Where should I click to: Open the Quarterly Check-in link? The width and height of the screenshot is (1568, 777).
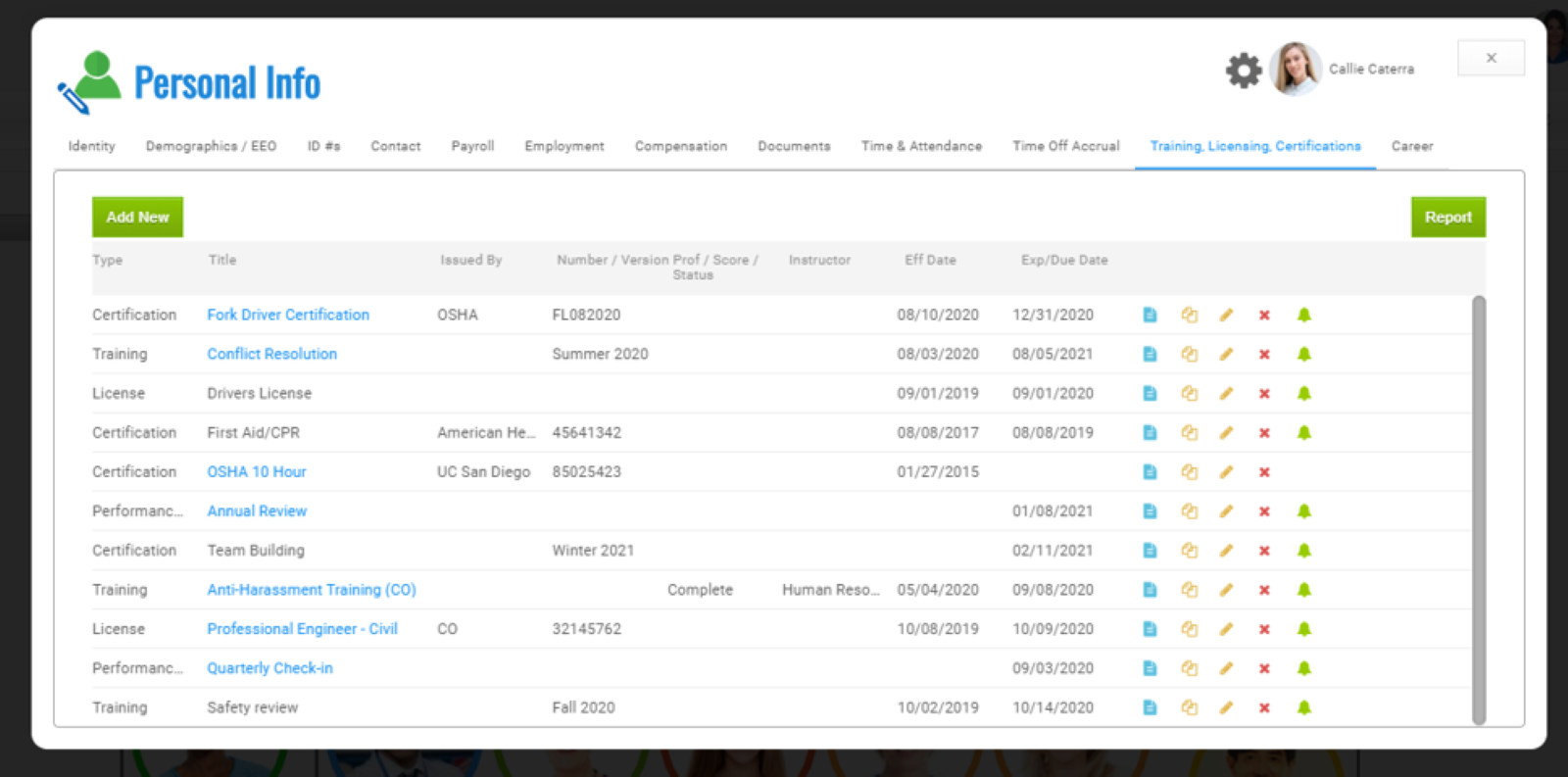[x=269, y=667]
